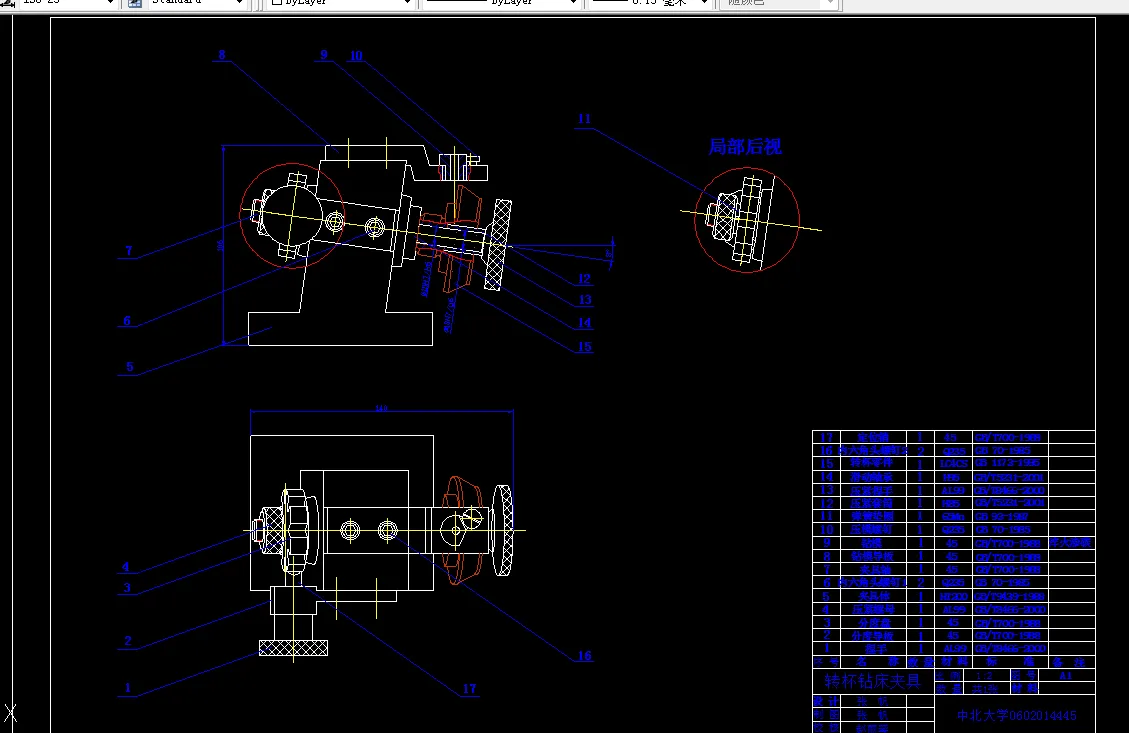
Task: Select callout number 13 in the drawing
Action: click(x=585, y=300)
